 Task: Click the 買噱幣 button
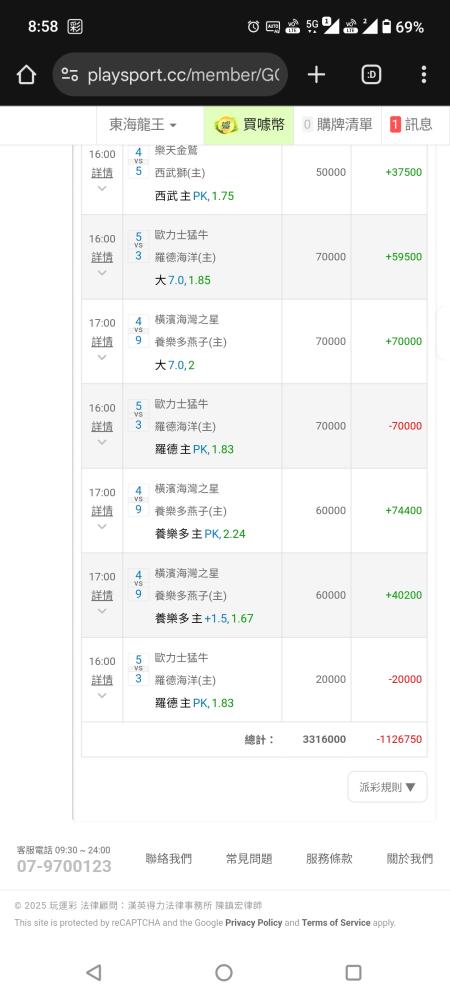[249, 125]
